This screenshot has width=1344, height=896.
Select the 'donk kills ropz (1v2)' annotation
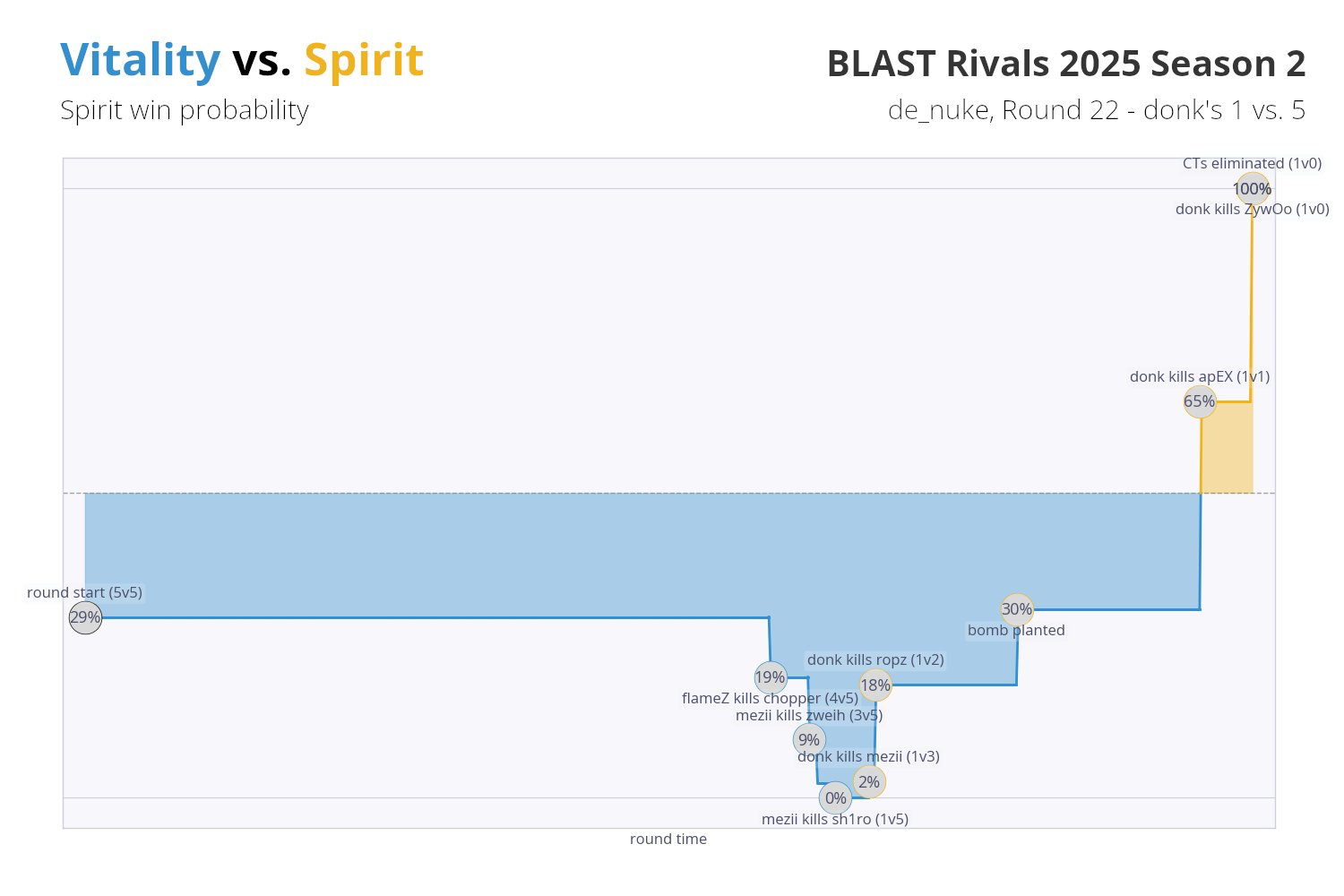point(875,660)
